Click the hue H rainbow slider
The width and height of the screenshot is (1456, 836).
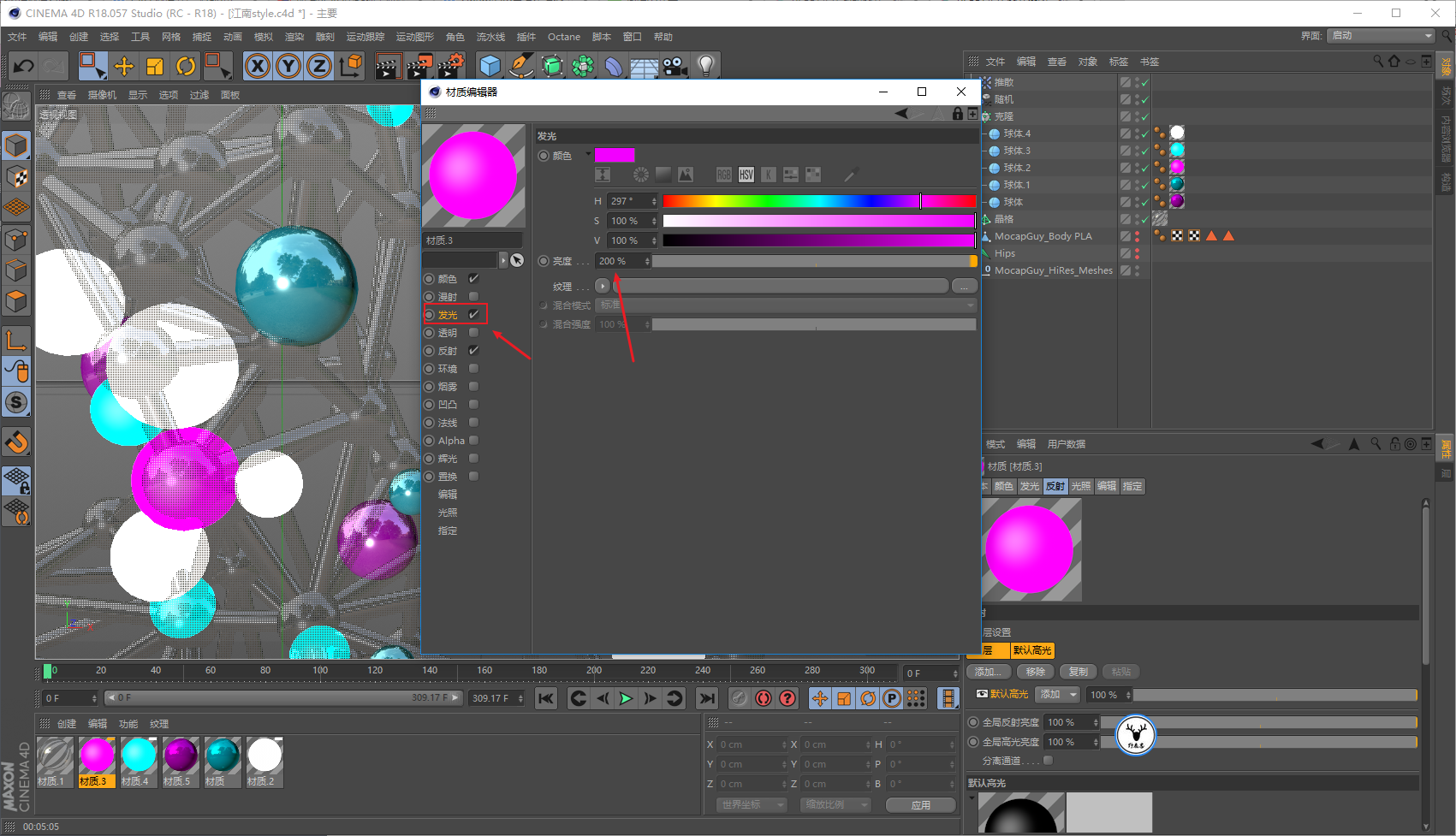coord(819,201)
